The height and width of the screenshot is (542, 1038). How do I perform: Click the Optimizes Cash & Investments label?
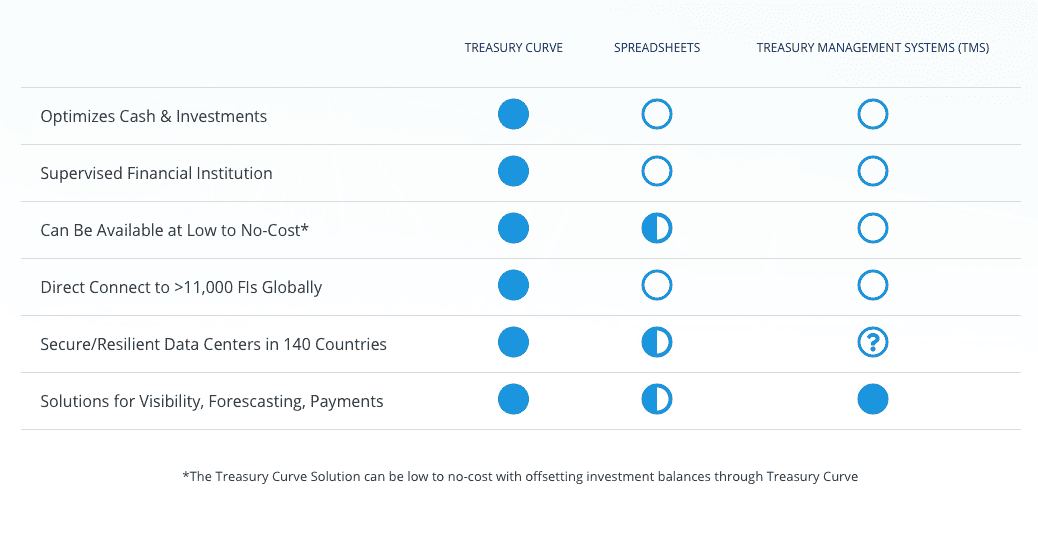pyautogui.click(x=154, y=116)
